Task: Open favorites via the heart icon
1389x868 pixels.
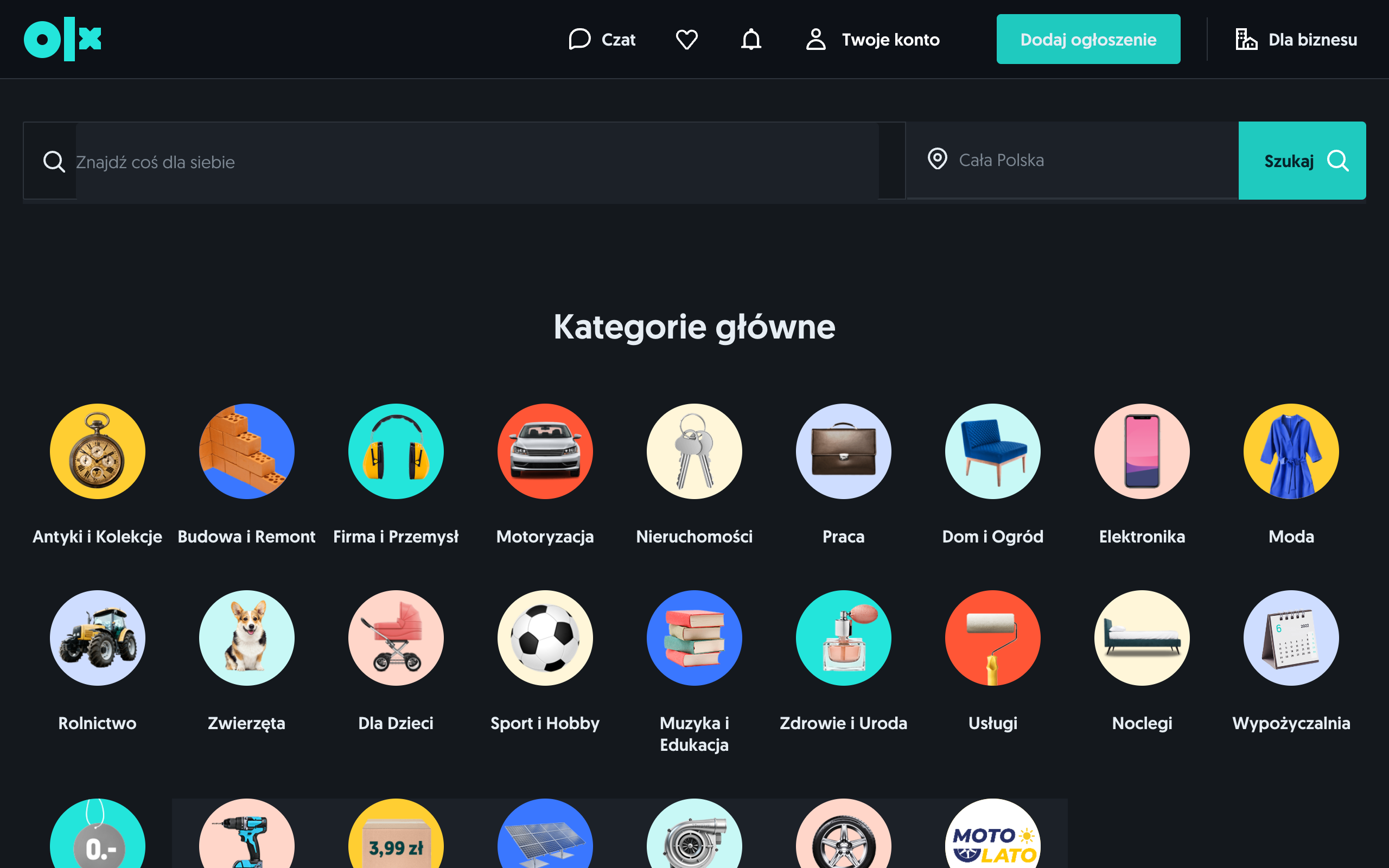Action: tap(686, 40)
